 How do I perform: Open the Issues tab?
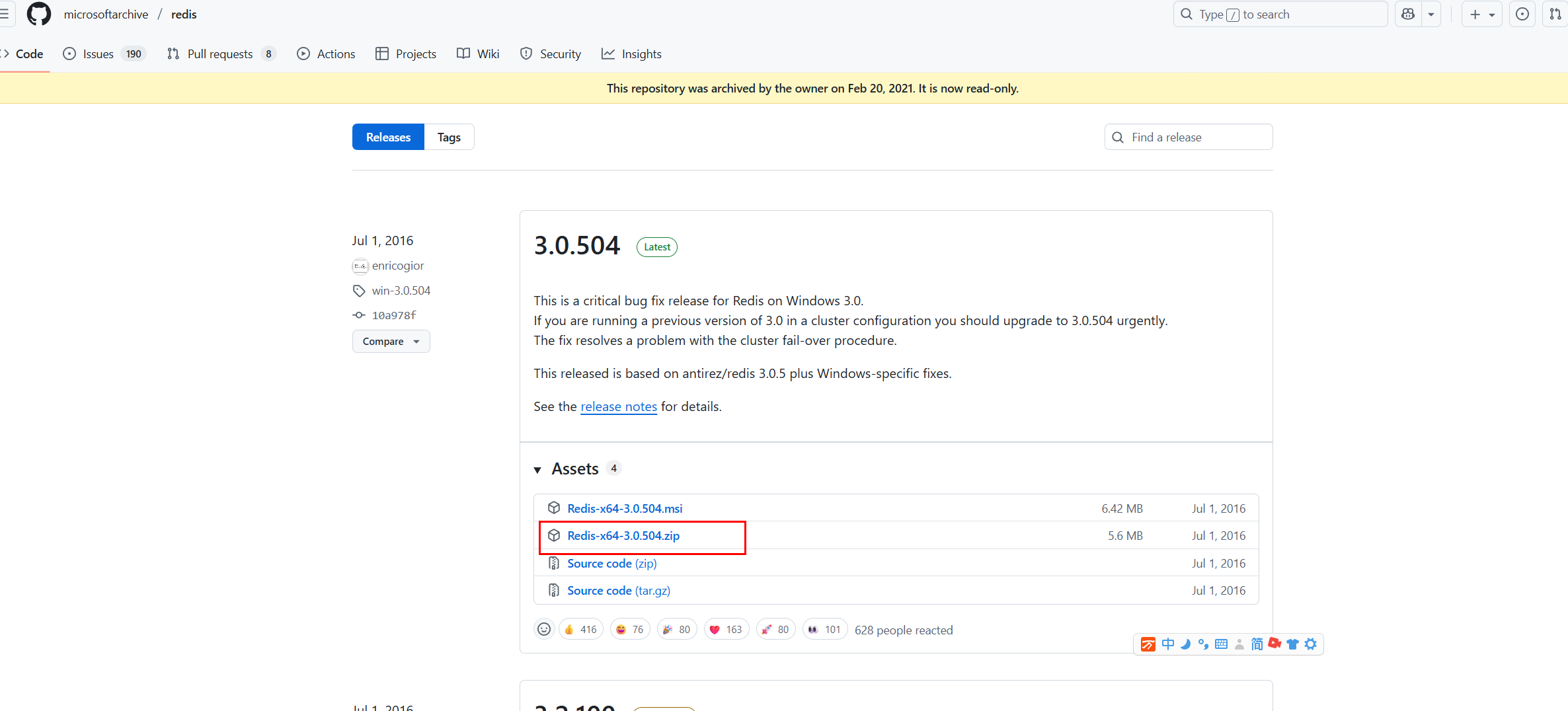coord(104,54)
